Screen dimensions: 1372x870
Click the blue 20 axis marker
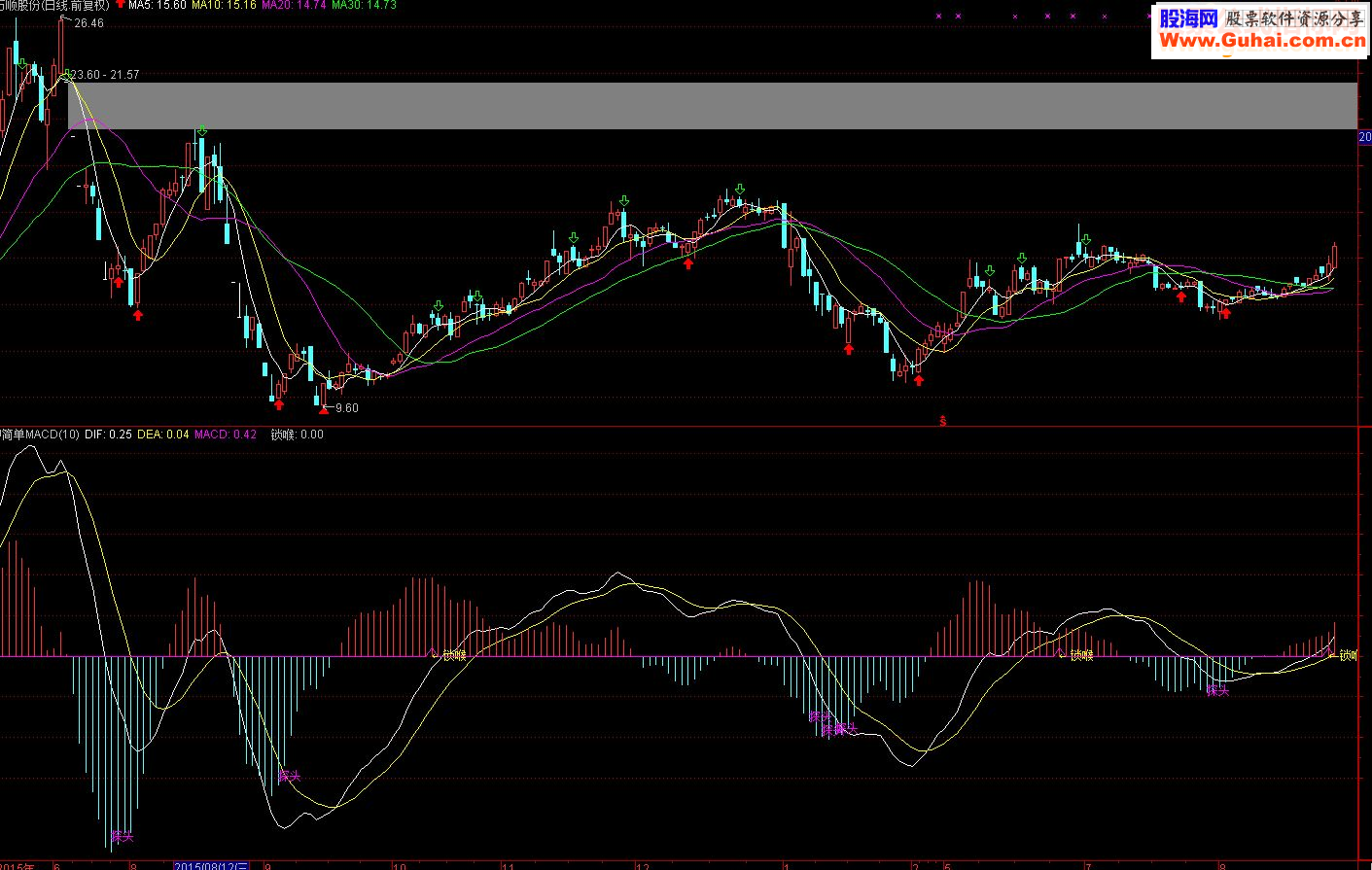point(1364,138)
